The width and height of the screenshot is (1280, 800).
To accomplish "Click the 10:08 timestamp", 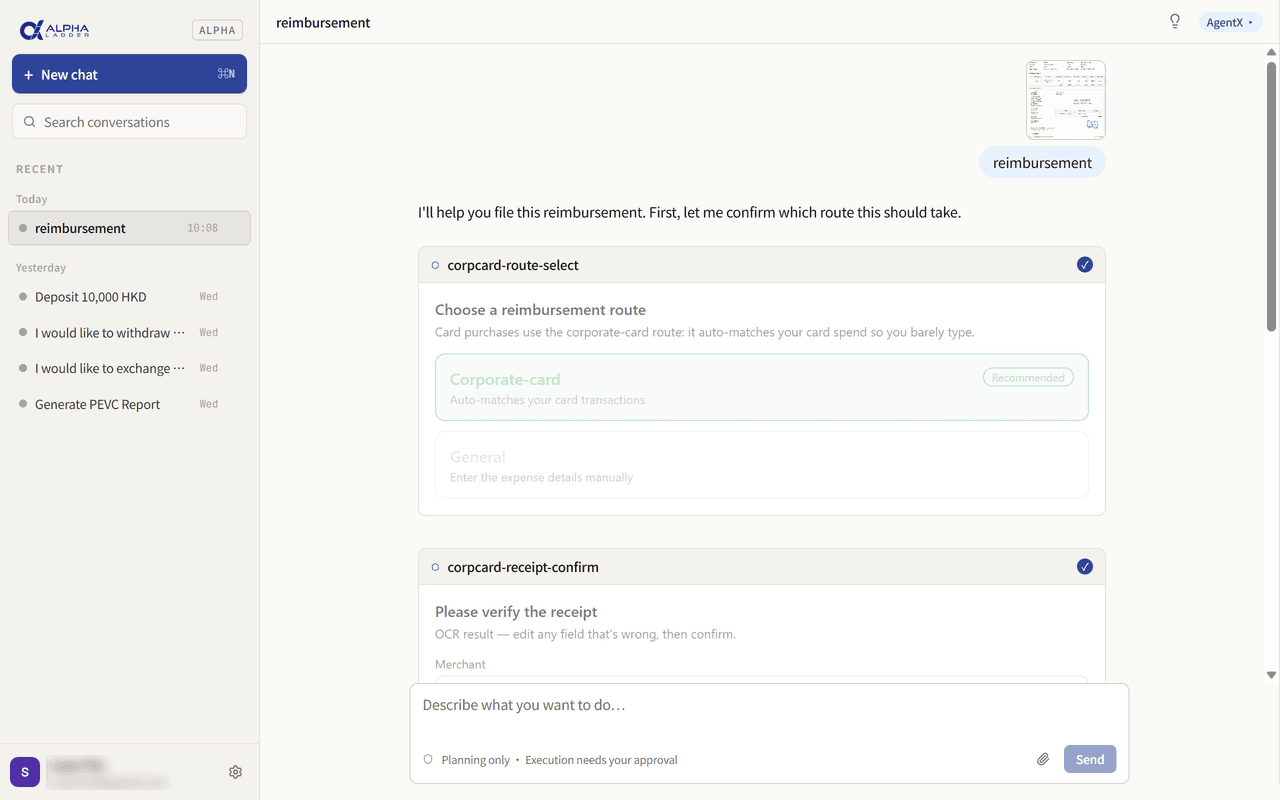I will coord(202,228).
